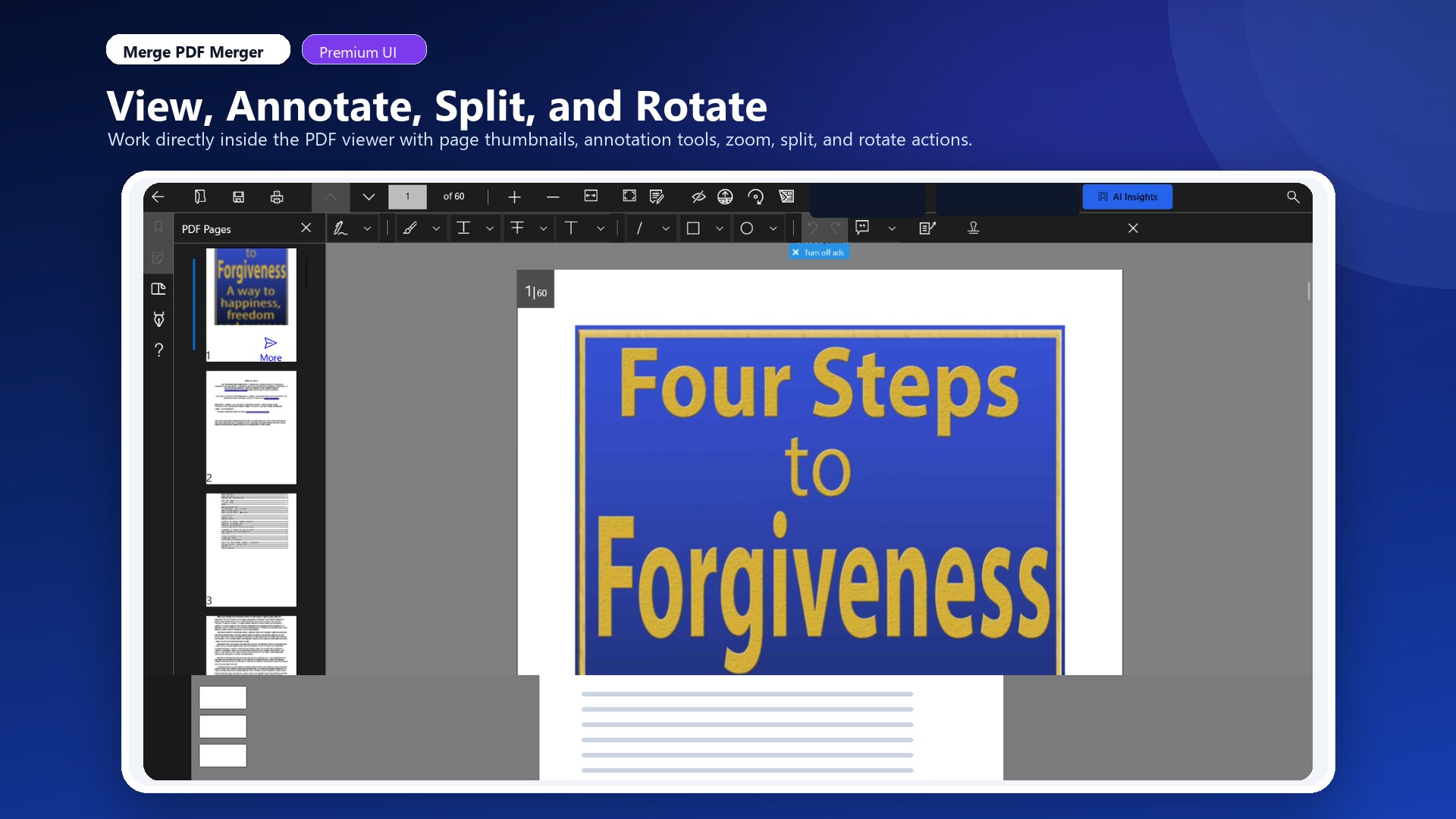Close the PDF Pages panel
This screenshot has width=1456, height=819.
pyautogui.click(x=306, y=228)
